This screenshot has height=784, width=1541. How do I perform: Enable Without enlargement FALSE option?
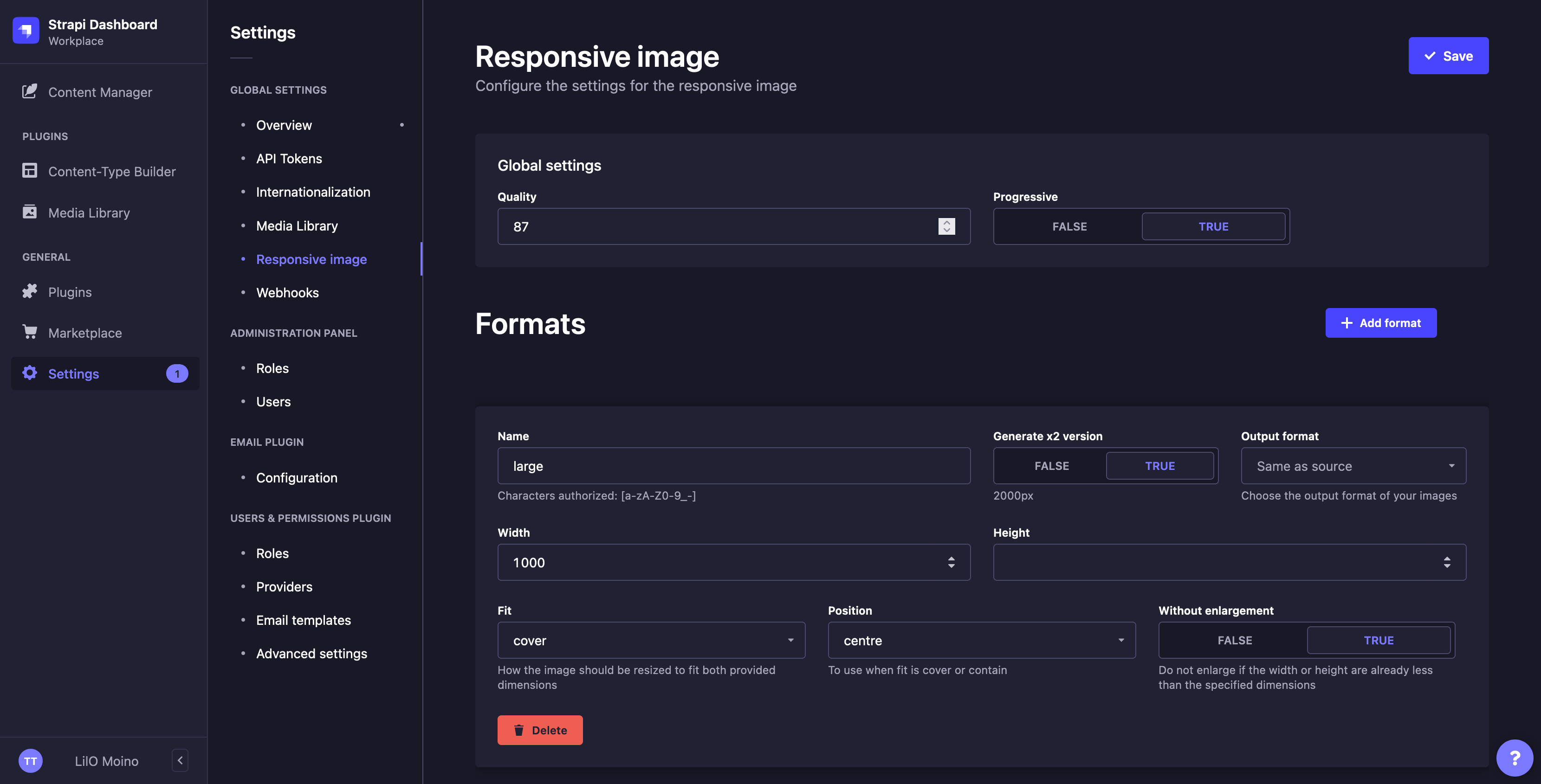click(1234, 639)
